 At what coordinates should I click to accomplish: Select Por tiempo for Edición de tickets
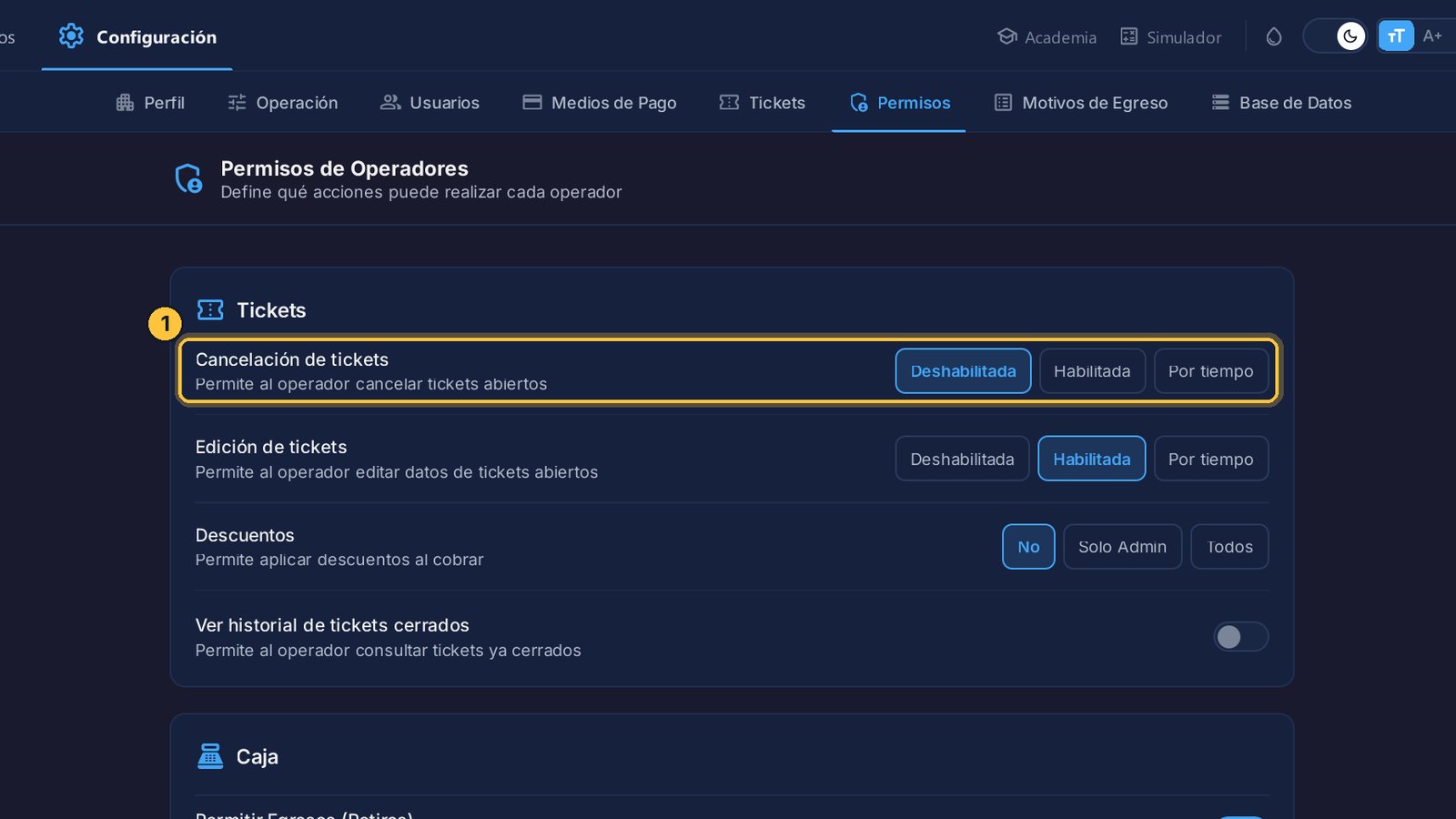[x=1211, y=459]
